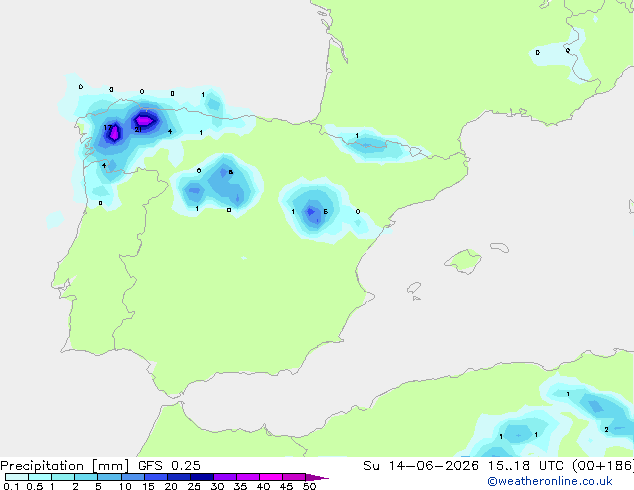Click the '15..18 UTC' time range text
Image resolution: width=634 pixels, height=490 pixels.
pyautogui.click(x=525, y=466)
